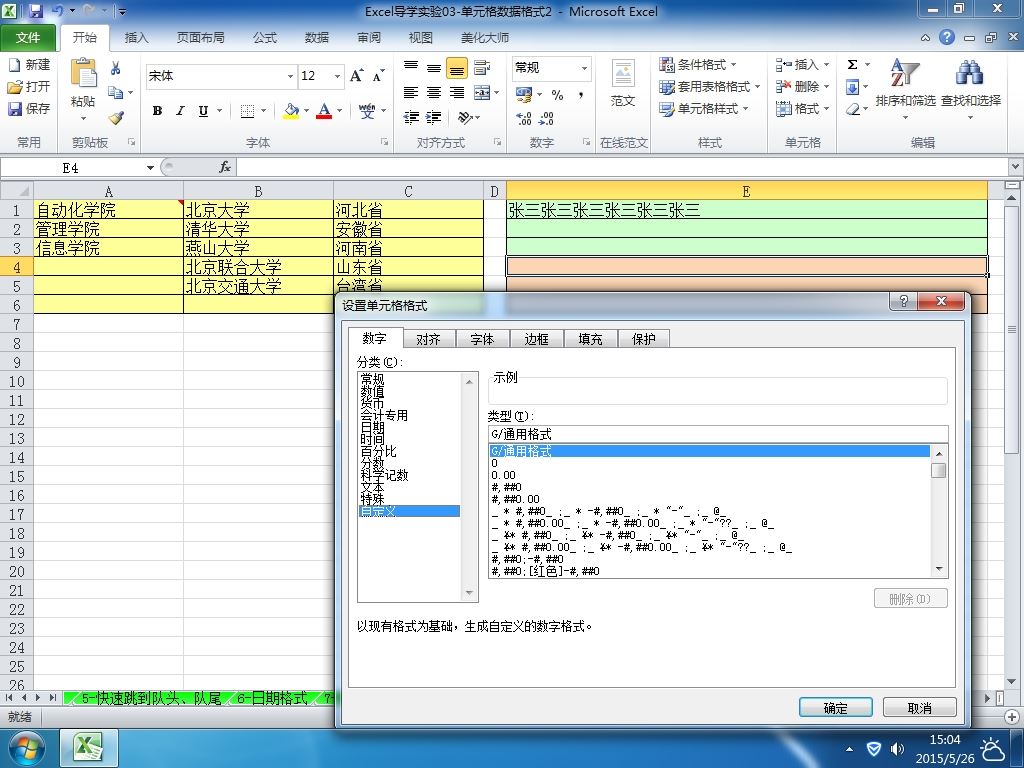Align text to top of cell
Viewport: 1024px width, 768px height.
point(411,67)
